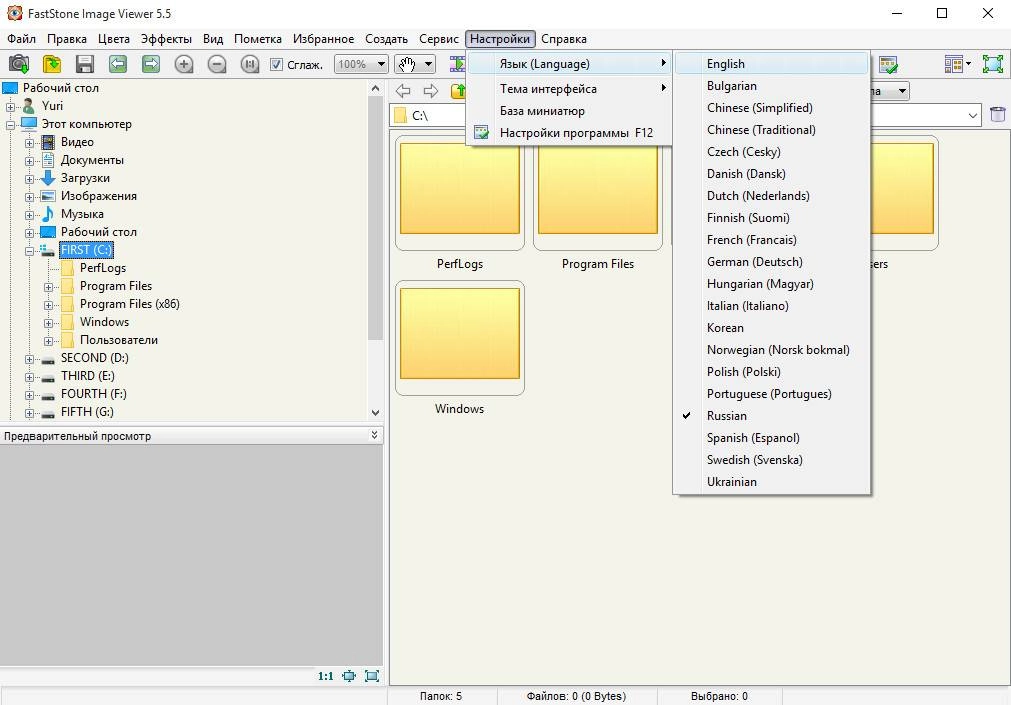Open Настройки программы F12

pyautogui.click(x=569, y=132)
